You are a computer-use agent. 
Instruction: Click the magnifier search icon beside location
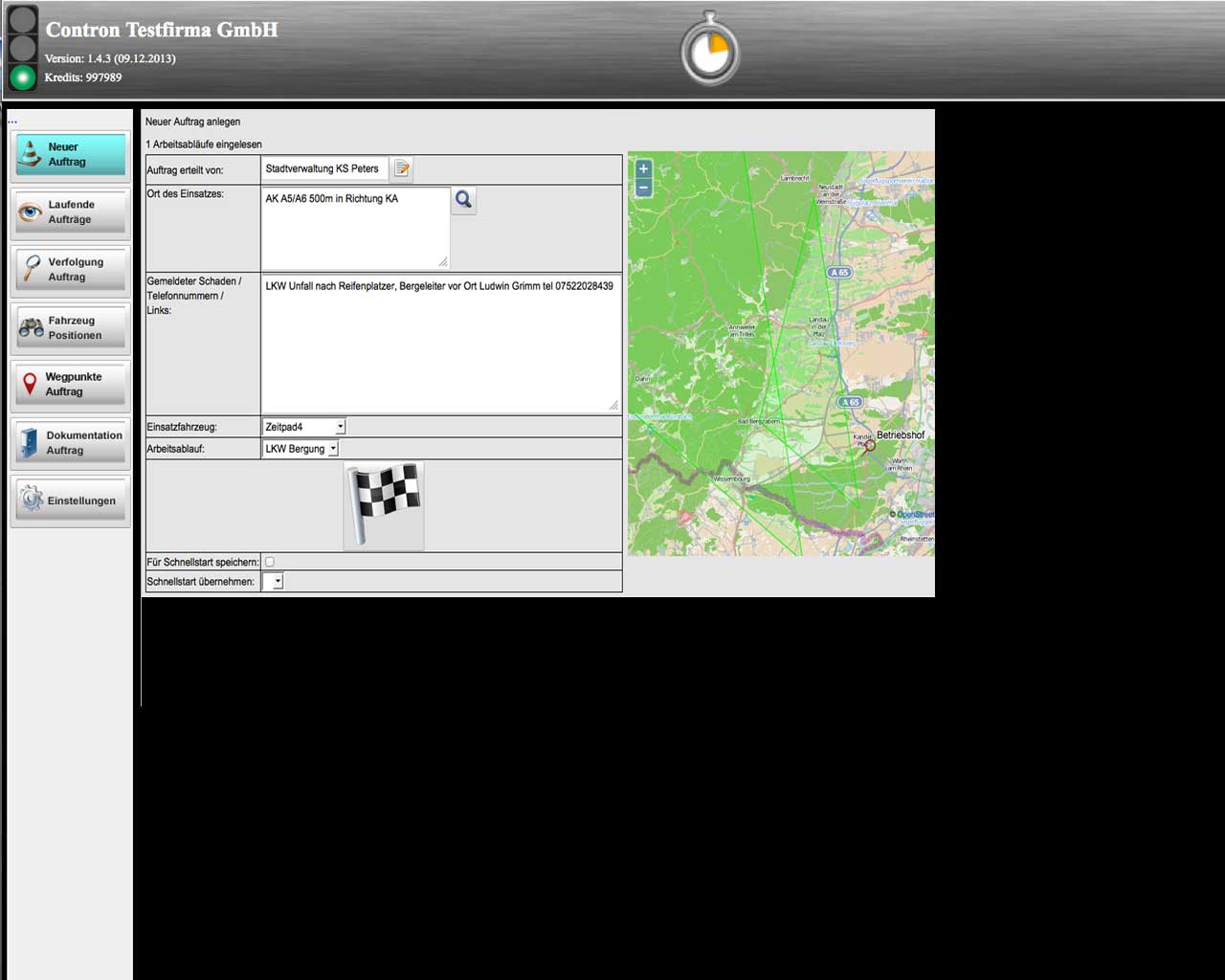[x=463, y=200]
